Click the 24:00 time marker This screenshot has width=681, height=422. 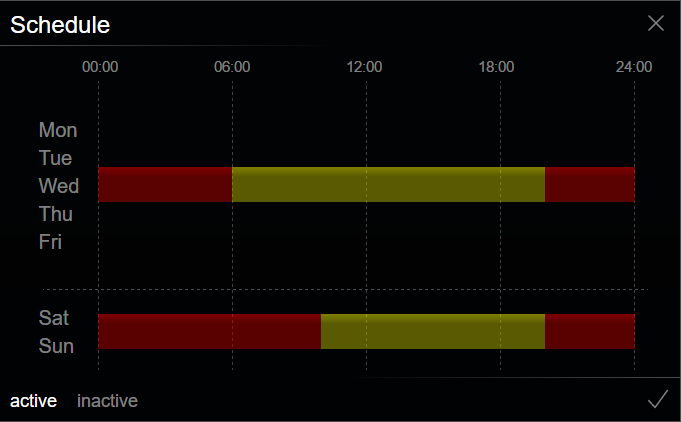(x=634, y=67)
